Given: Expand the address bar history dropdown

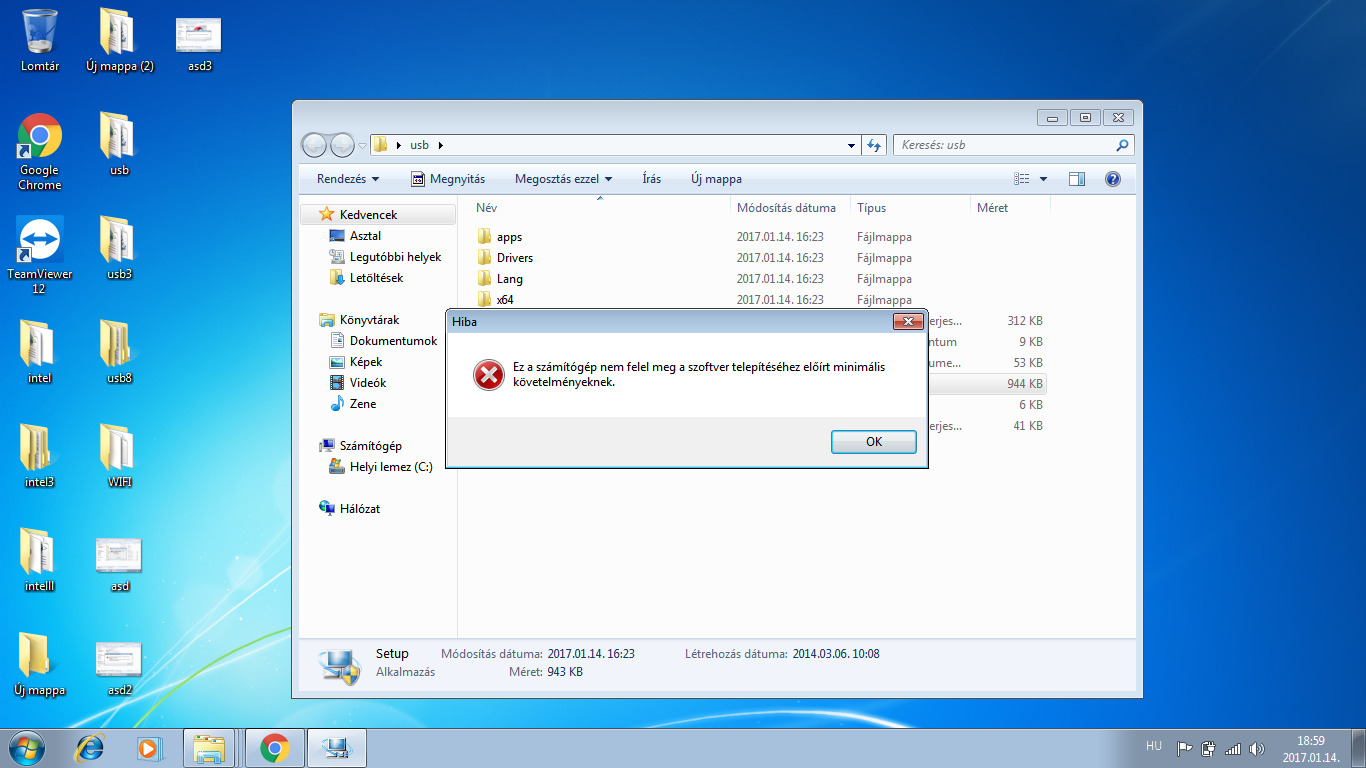Looking at the screenshot, I should point(851,145).
